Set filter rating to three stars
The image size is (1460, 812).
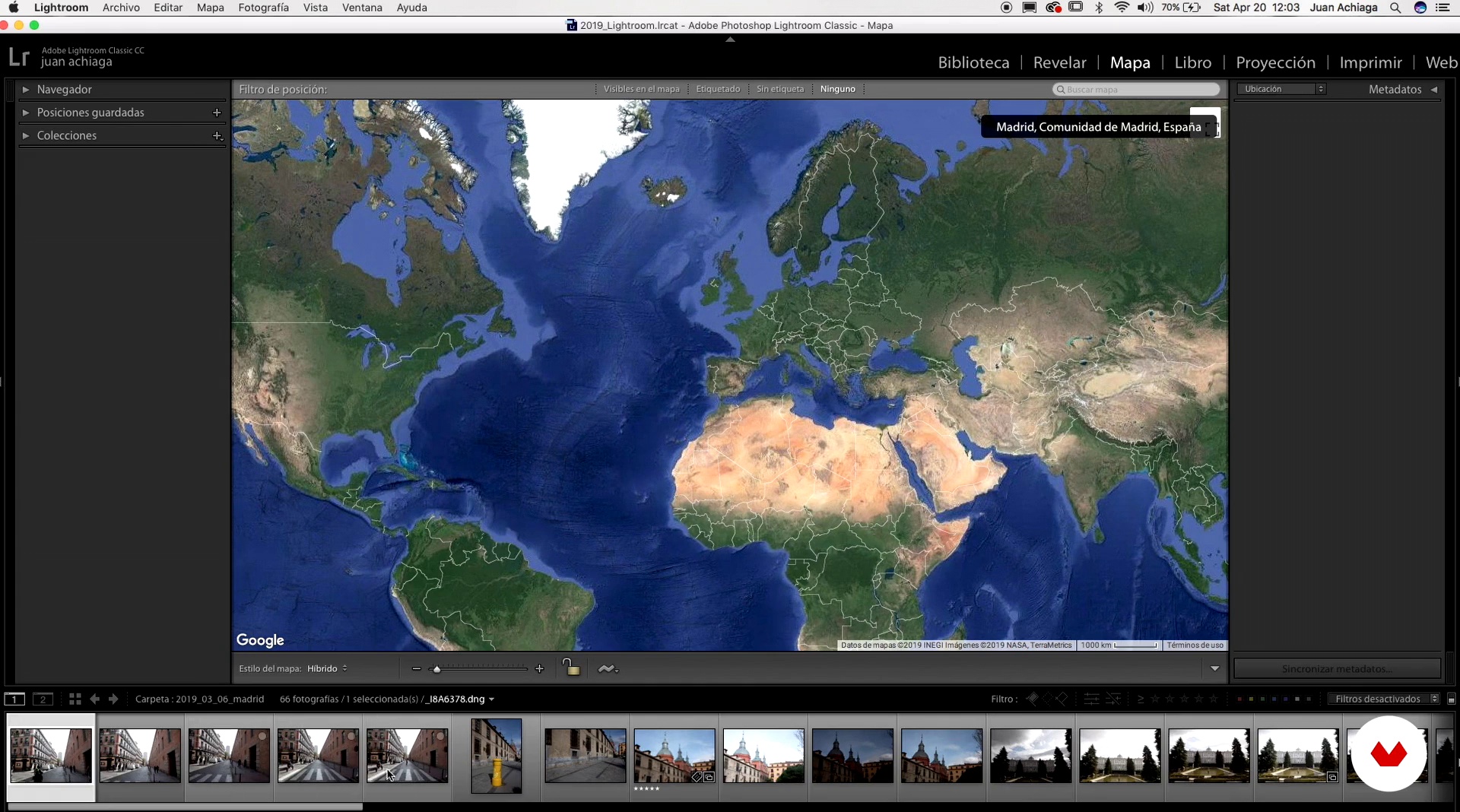1185,699
